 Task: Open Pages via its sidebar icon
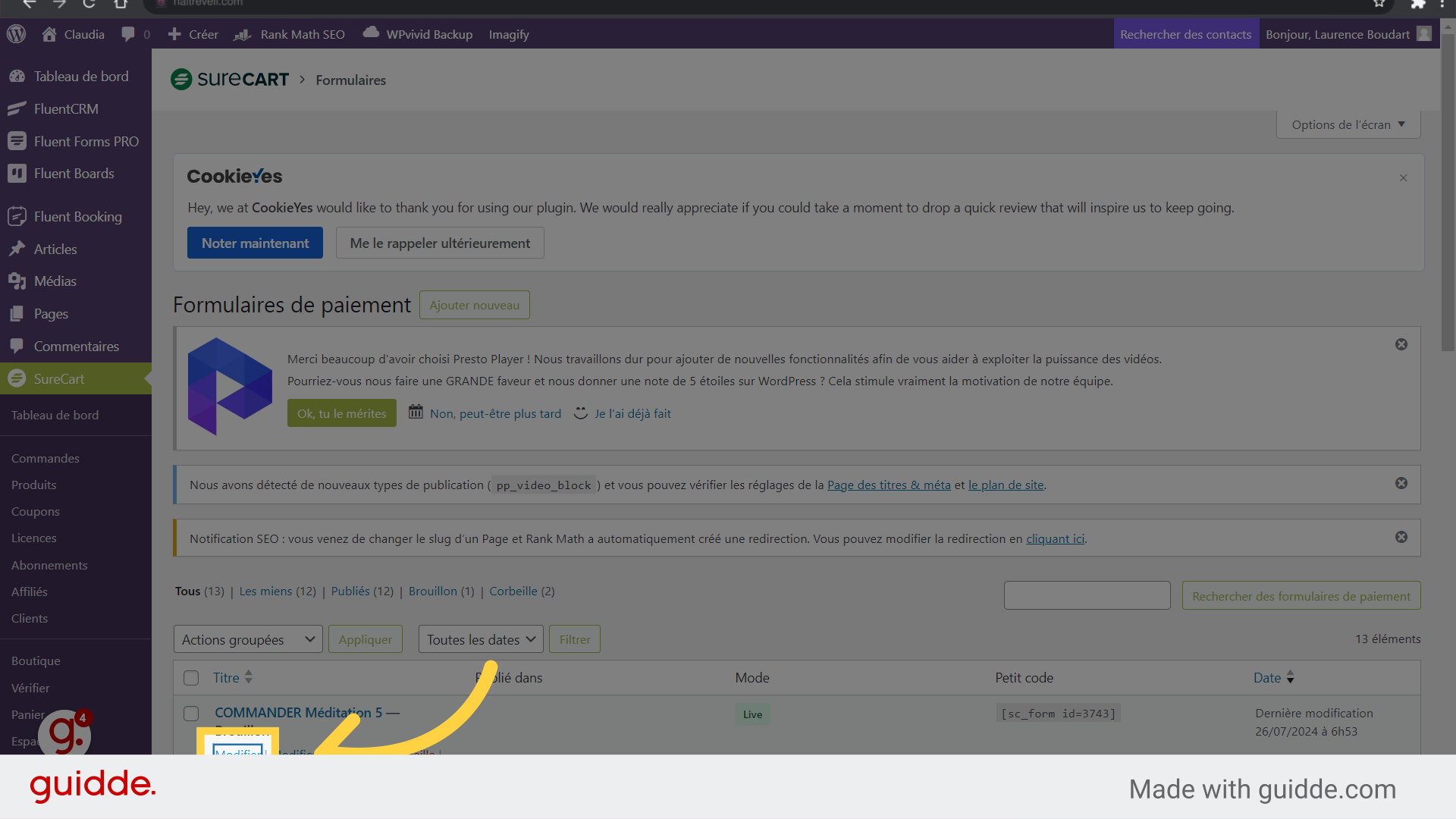(x=17, y=313)
